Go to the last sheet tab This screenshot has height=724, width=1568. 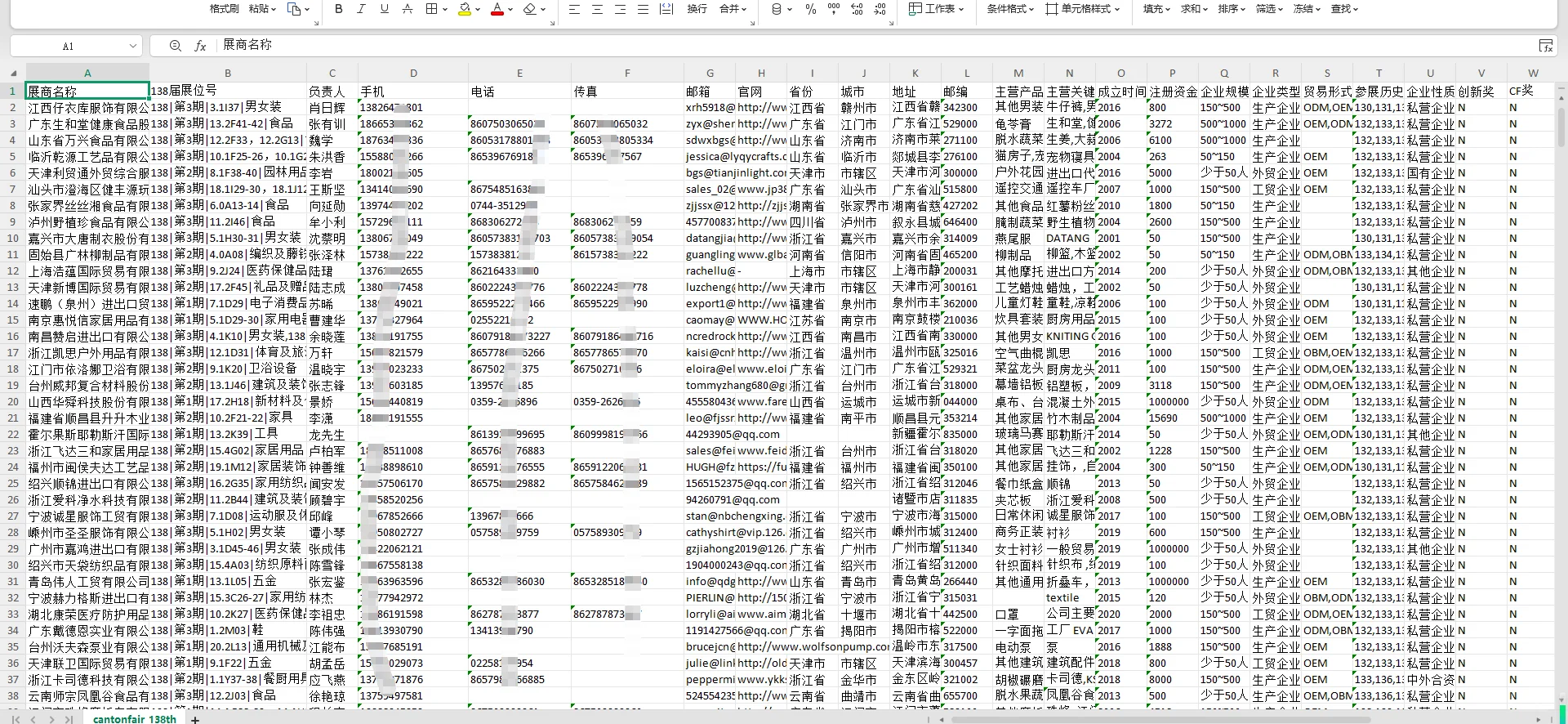coord(69,719)
